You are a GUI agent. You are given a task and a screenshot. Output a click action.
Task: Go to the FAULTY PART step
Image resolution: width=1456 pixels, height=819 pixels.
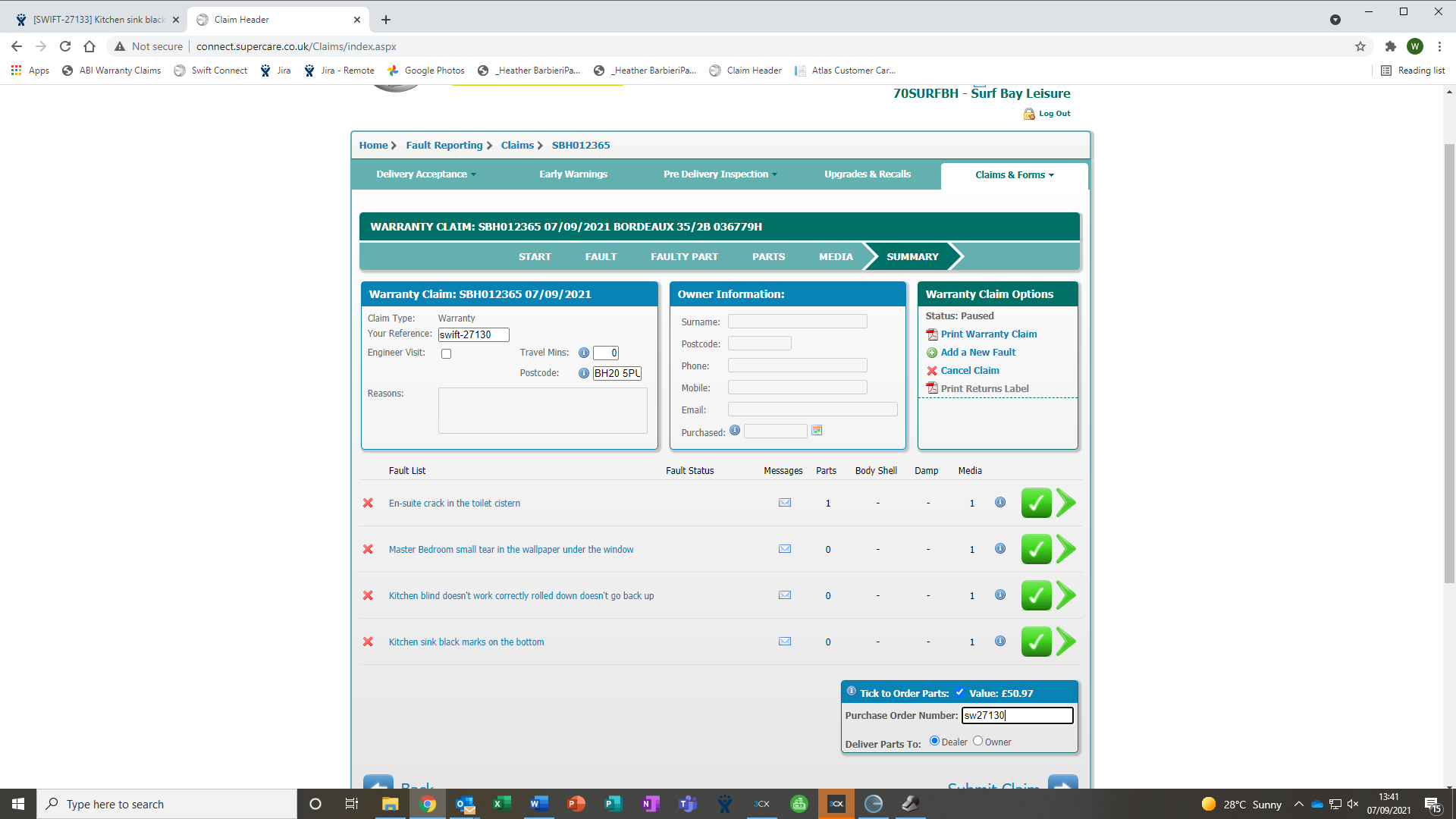[x=684, y=257]
